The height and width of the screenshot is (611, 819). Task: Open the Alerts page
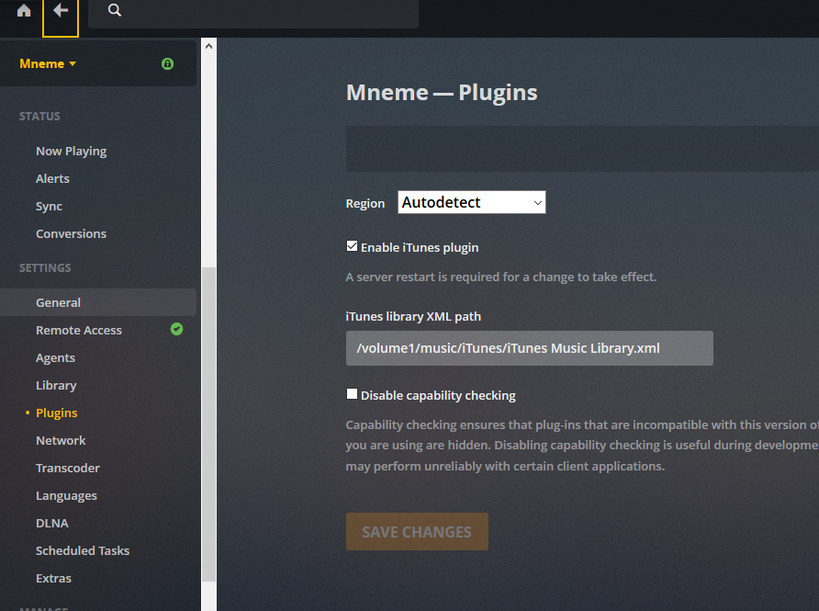coord(52,179)
